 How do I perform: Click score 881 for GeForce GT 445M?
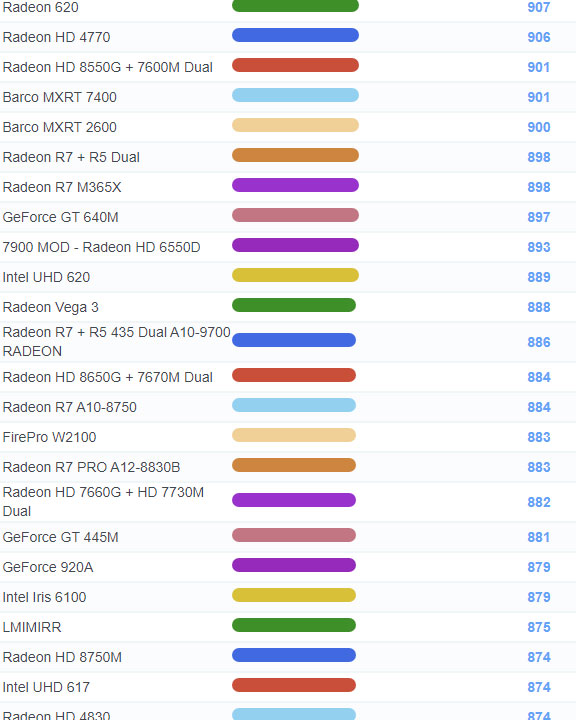539,537
